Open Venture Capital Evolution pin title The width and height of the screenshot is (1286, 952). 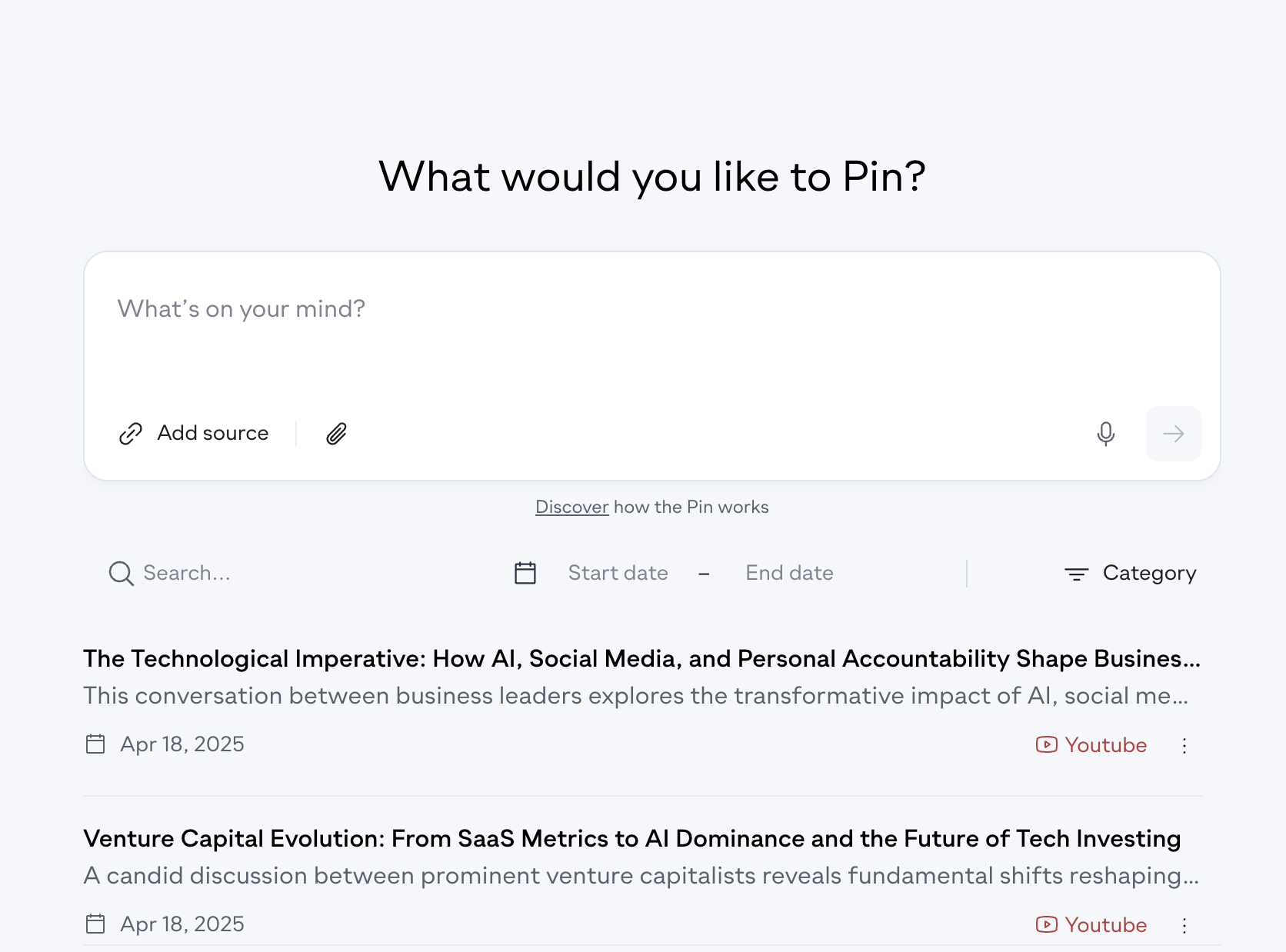[x=631, y=838]
